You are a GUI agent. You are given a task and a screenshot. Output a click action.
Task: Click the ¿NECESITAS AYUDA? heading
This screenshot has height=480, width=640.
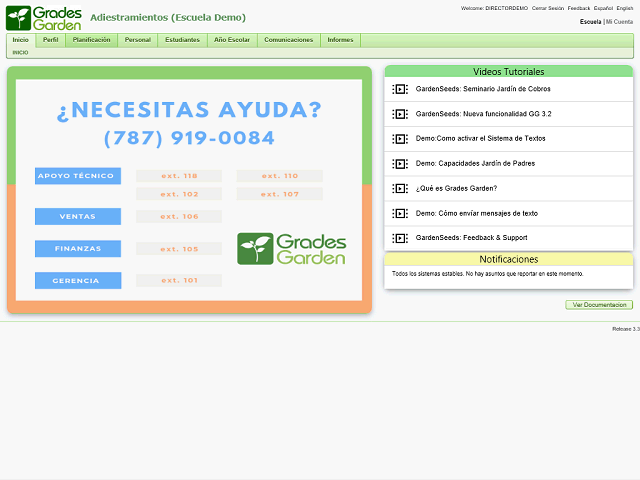click(189, 110)
